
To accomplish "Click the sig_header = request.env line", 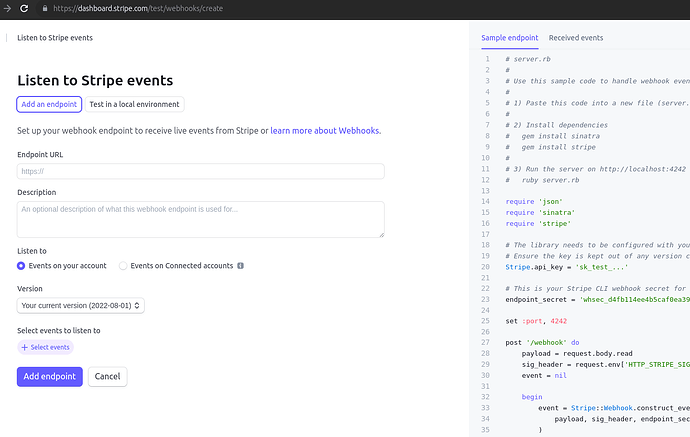I will (606, 364).
